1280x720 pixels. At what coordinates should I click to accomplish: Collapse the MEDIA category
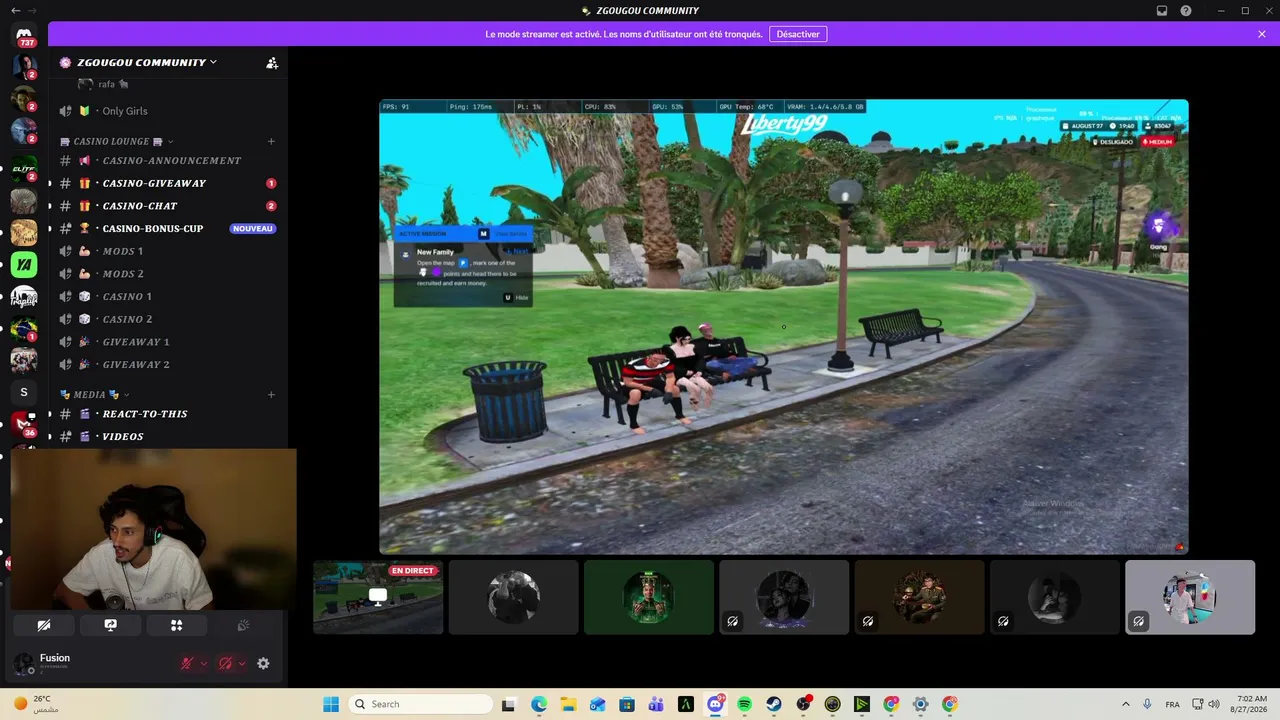coord(95,395)
